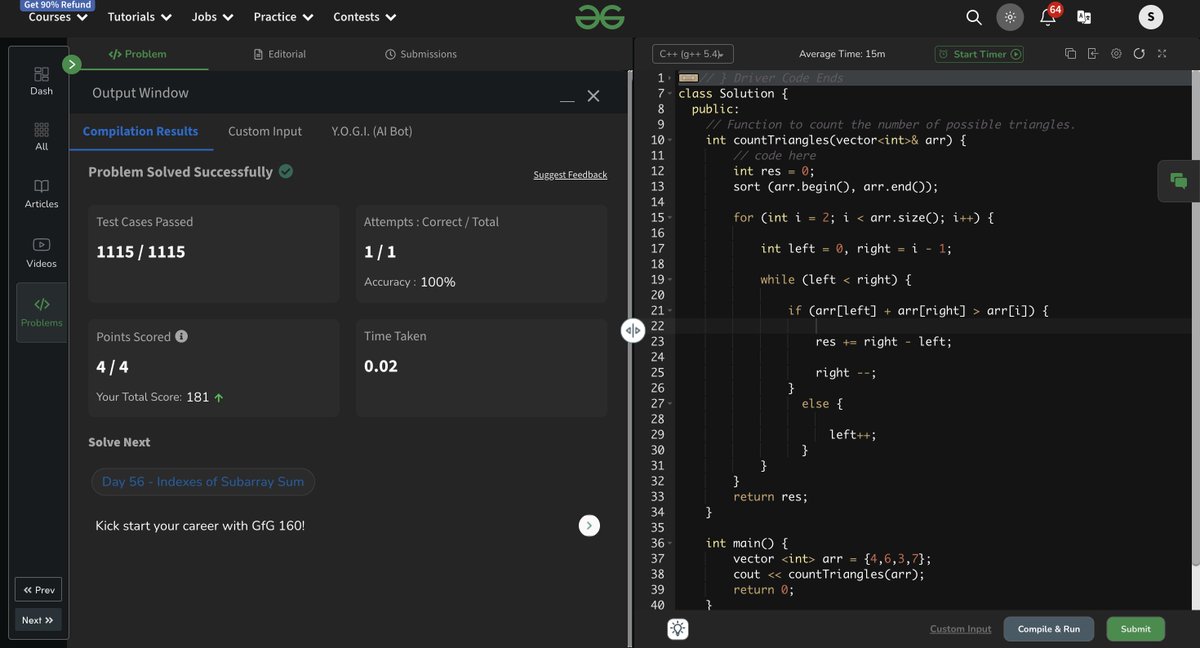Click the copy code icon in editor toolbar
The height and width of the screenshot is (648, 1200).
coord(1070,54)
